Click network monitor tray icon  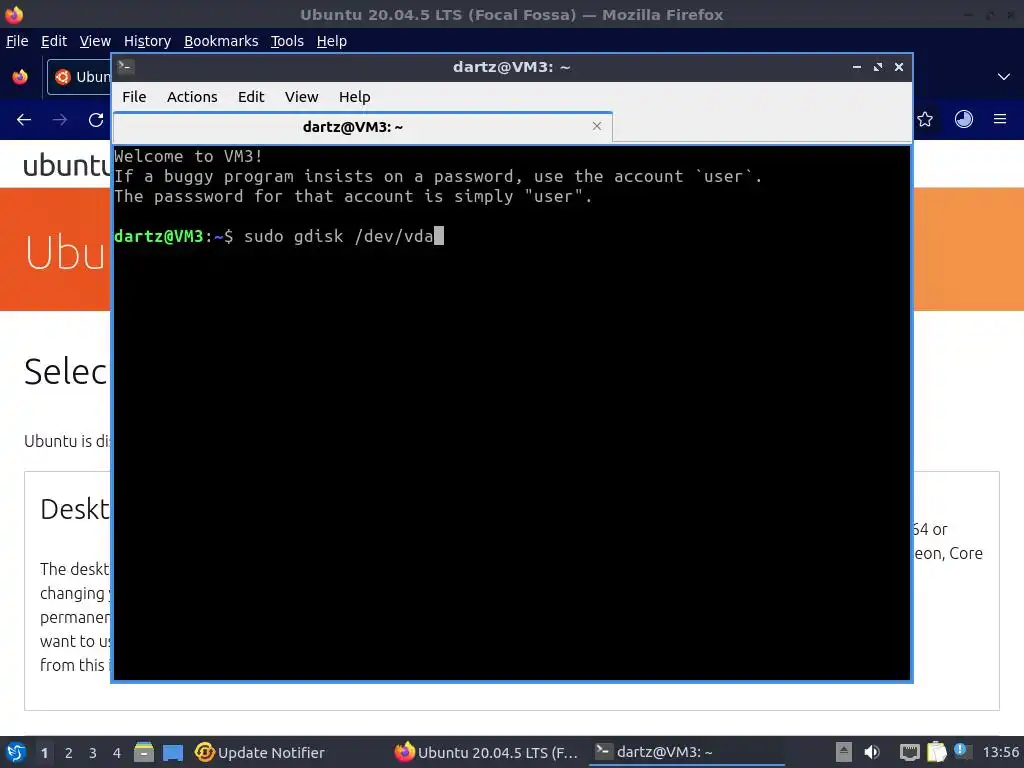[x=909, y=753]
